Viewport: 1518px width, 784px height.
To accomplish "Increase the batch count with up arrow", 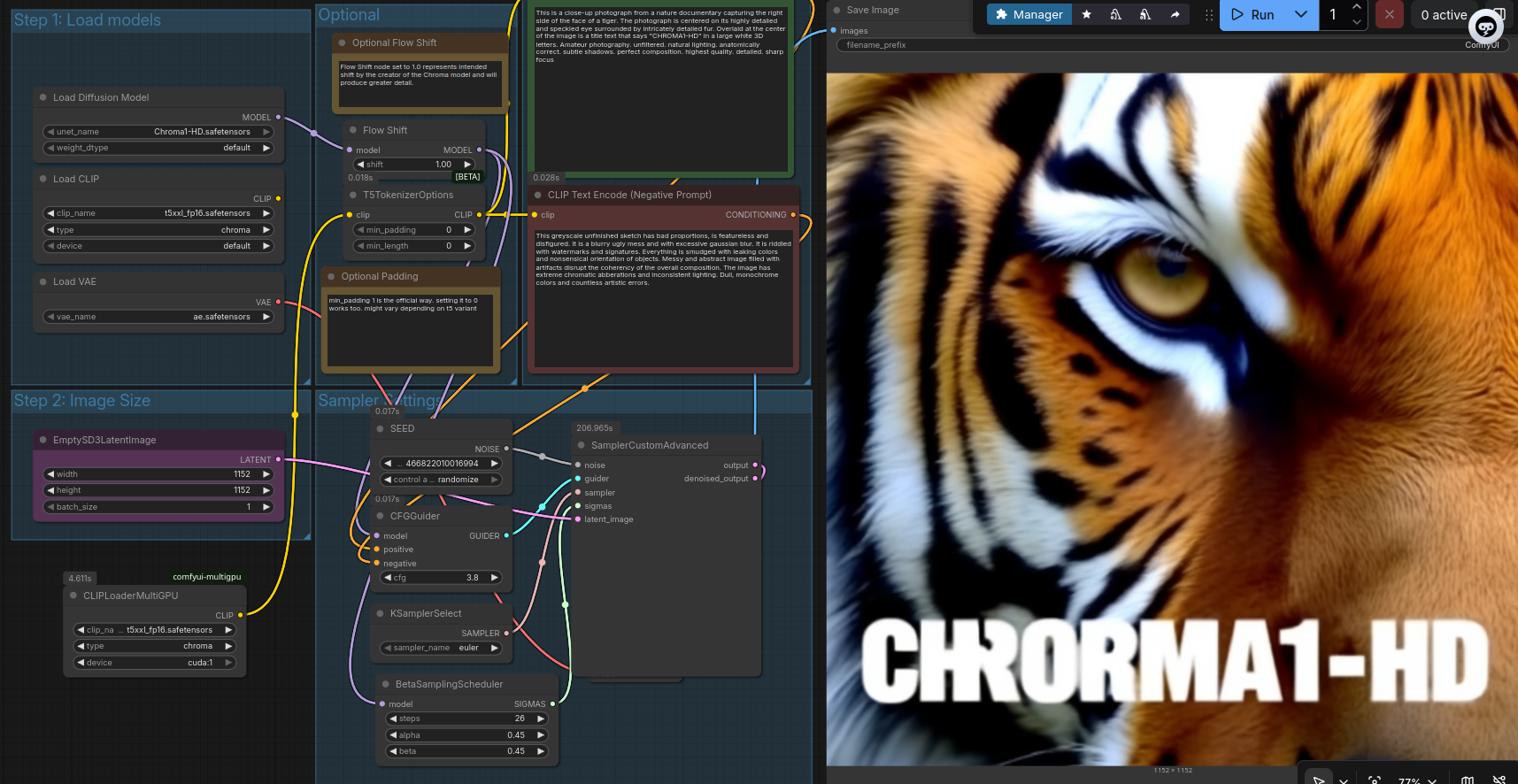I will [1357, 7].
